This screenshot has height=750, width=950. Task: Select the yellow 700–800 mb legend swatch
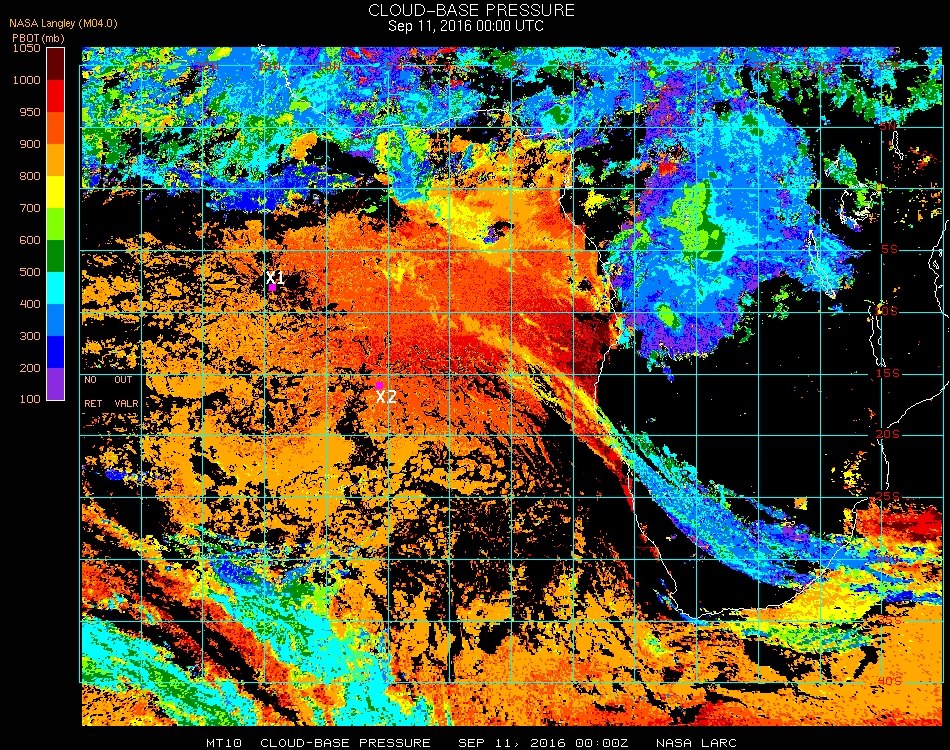tap(55, 192)
